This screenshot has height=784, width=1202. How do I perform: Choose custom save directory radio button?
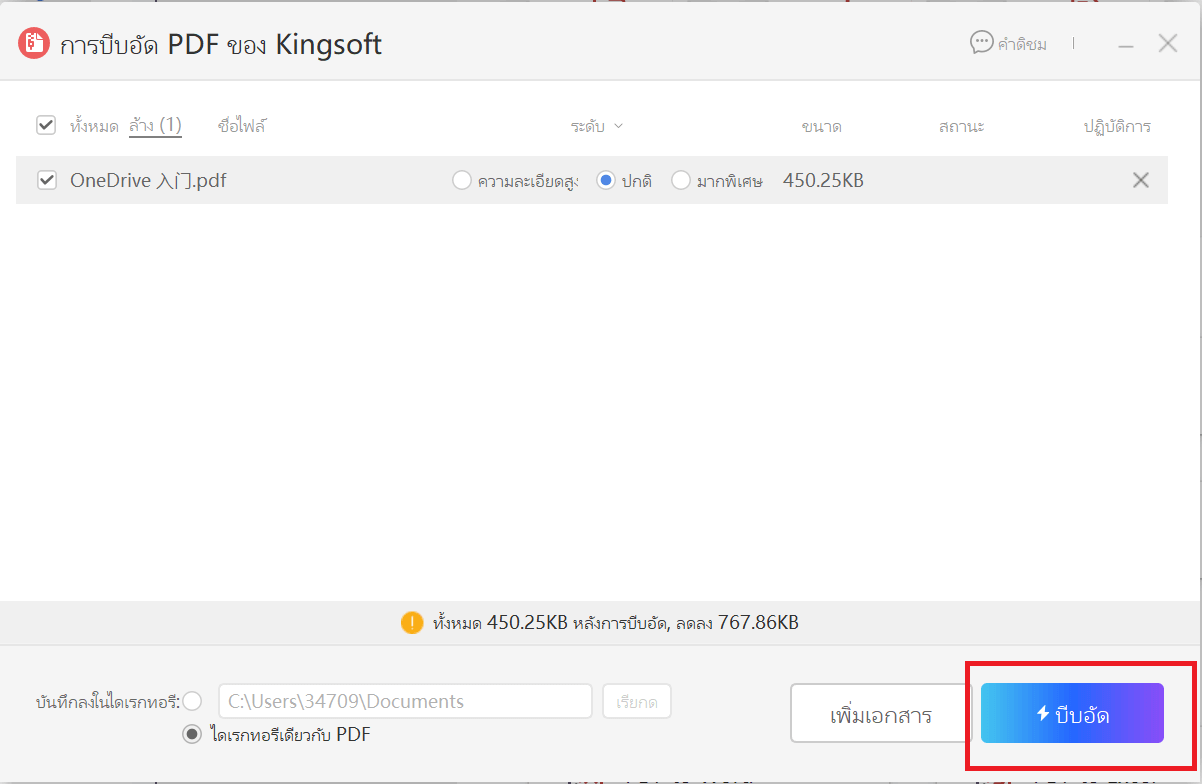click(x=192, y=701)
